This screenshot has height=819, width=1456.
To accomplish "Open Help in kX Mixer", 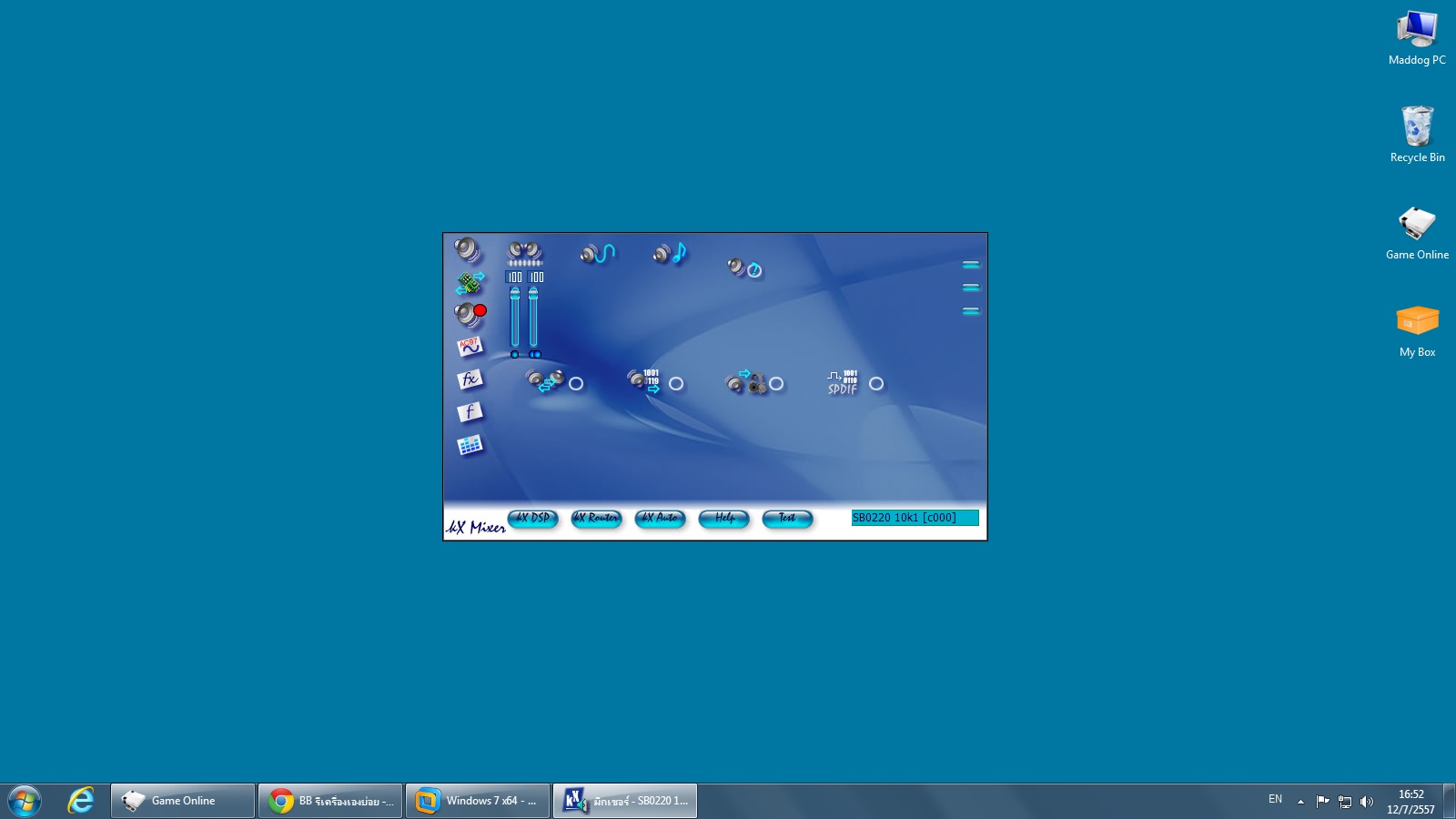I will (724, 519).
